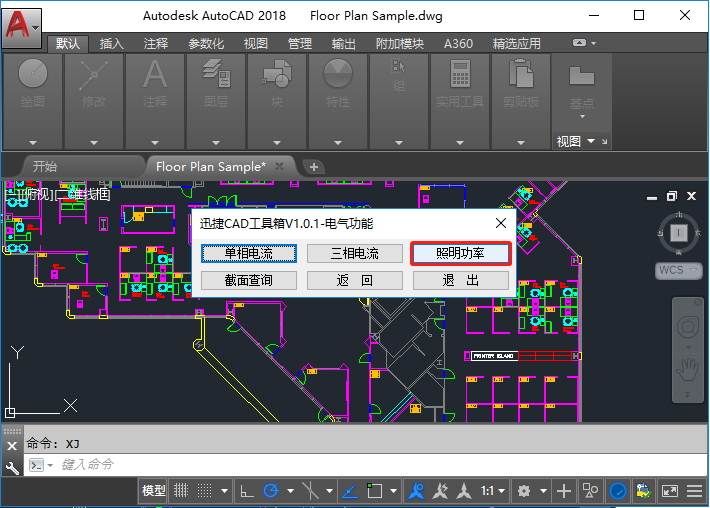The width and height of the screenshot is (710, 508).
Task: Switch to the 附加模块 ribbon tab
Action: tap(400, 43)
